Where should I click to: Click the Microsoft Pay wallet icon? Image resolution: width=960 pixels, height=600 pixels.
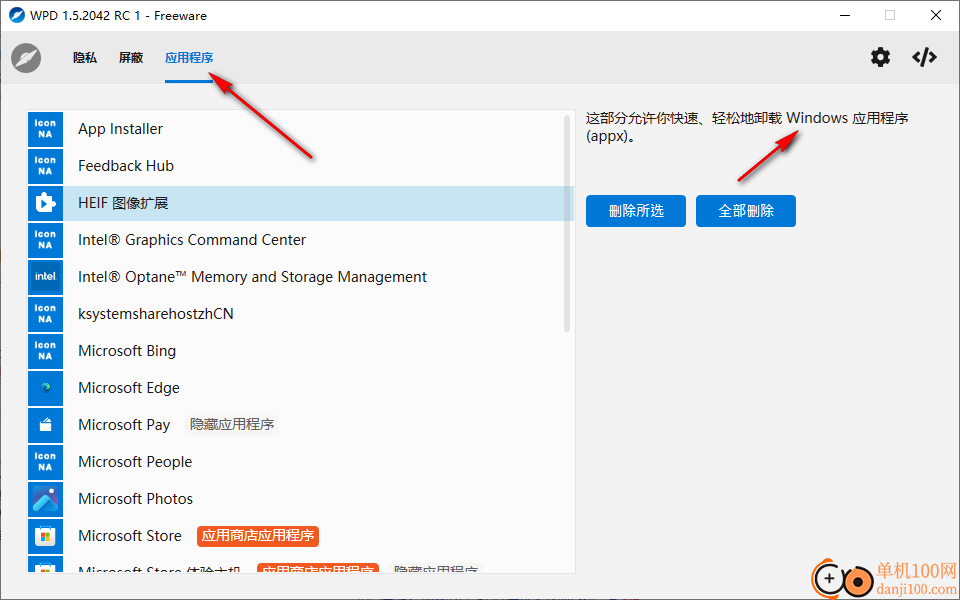point(45,425)
